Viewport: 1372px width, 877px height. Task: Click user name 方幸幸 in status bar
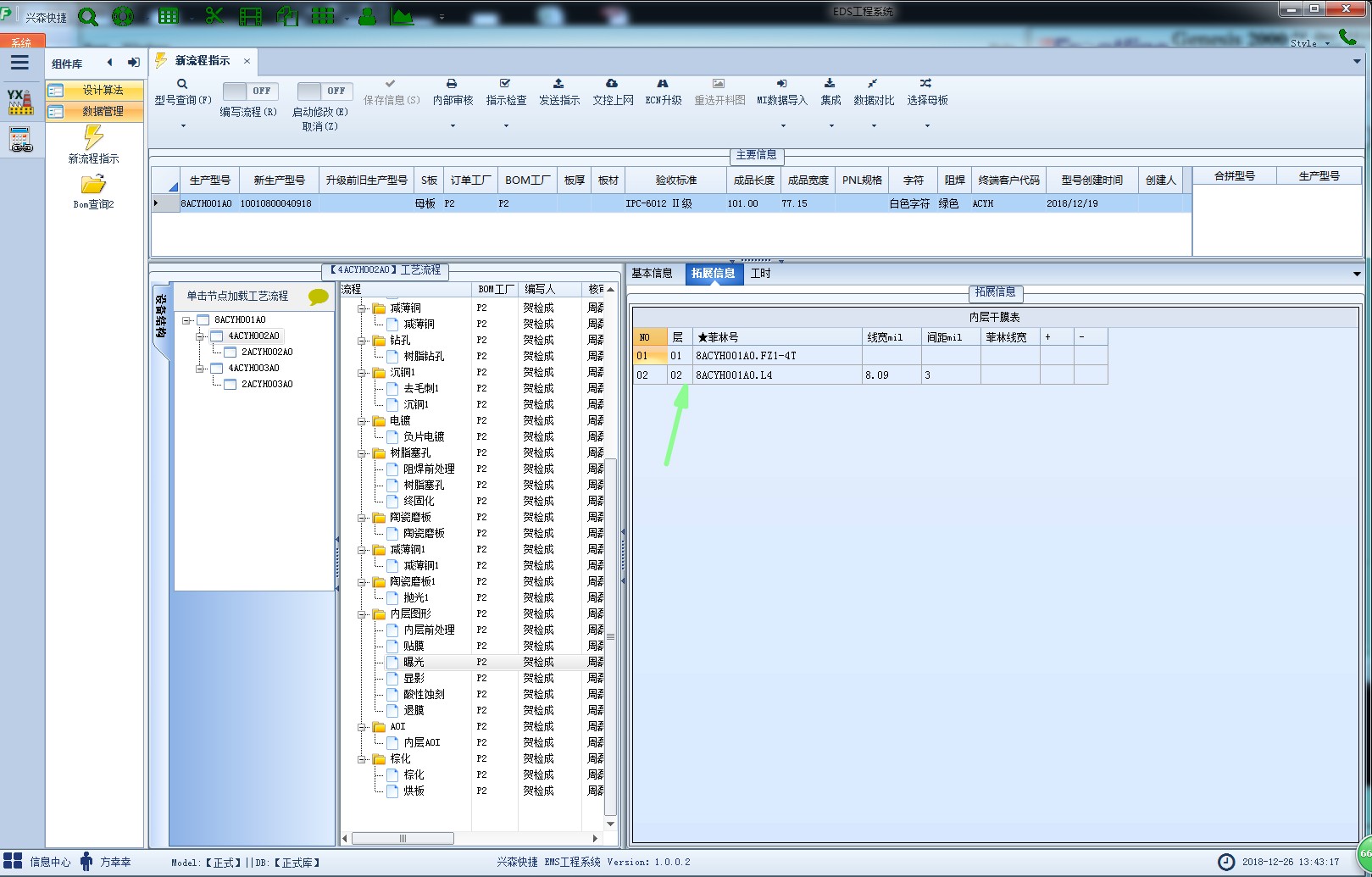115,862
